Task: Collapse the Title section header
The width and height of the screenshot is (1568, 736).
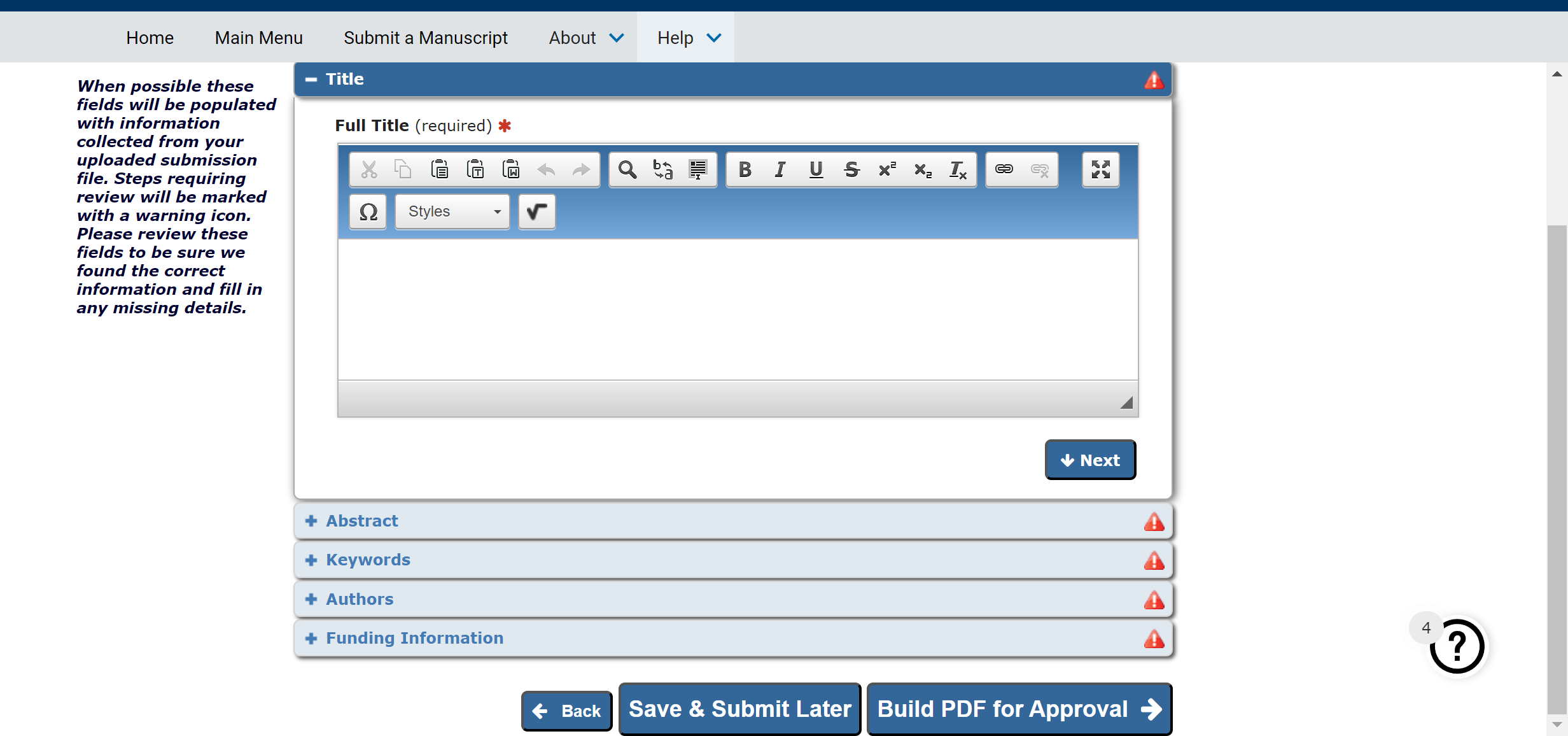Action: click(344, 79)
